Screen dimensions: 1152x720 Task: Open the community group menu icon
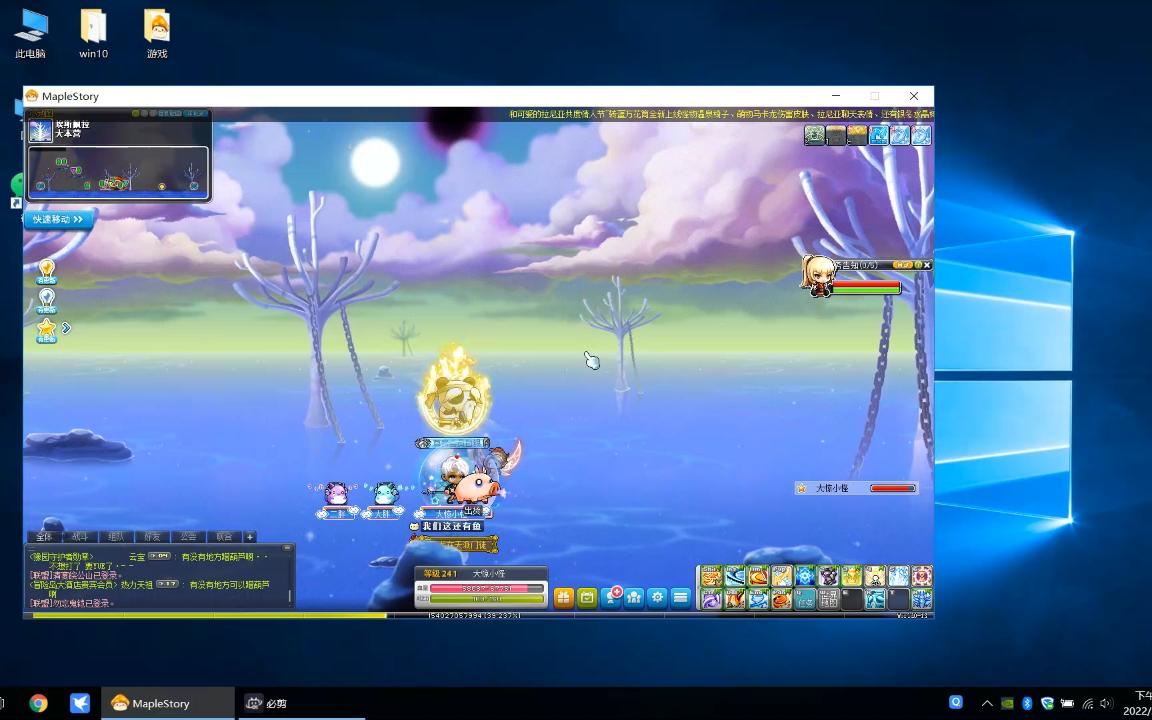tap(634, 597)
